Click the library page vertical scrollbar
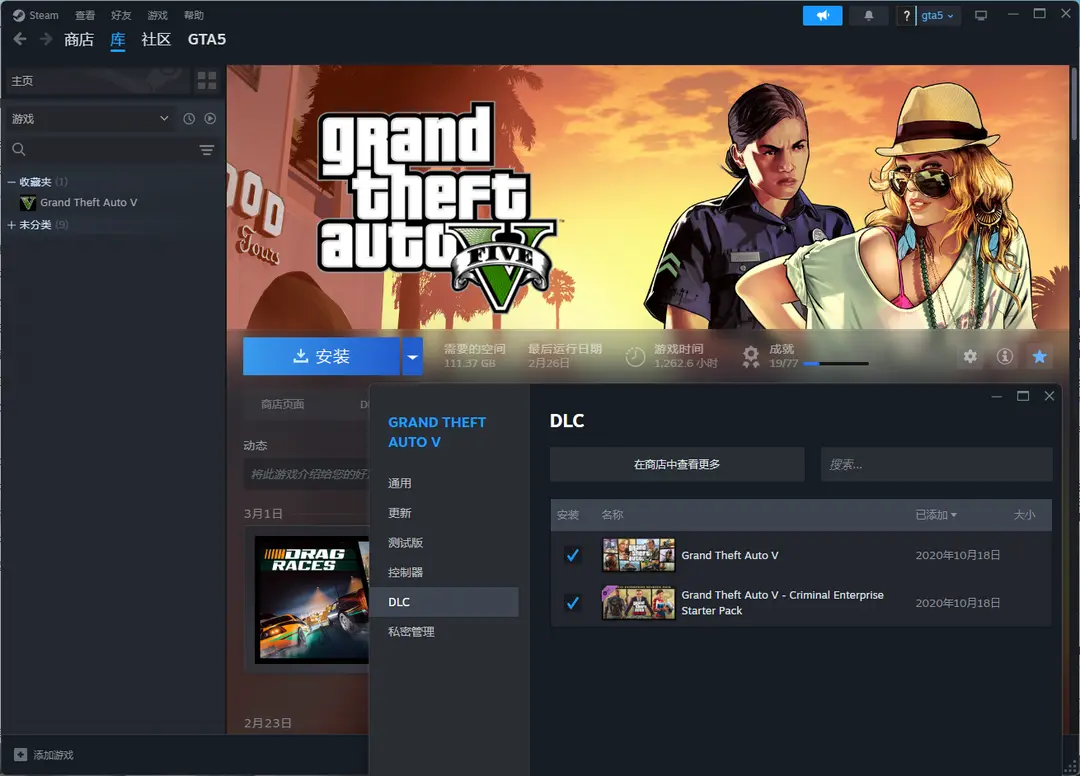 point(1074,103)
